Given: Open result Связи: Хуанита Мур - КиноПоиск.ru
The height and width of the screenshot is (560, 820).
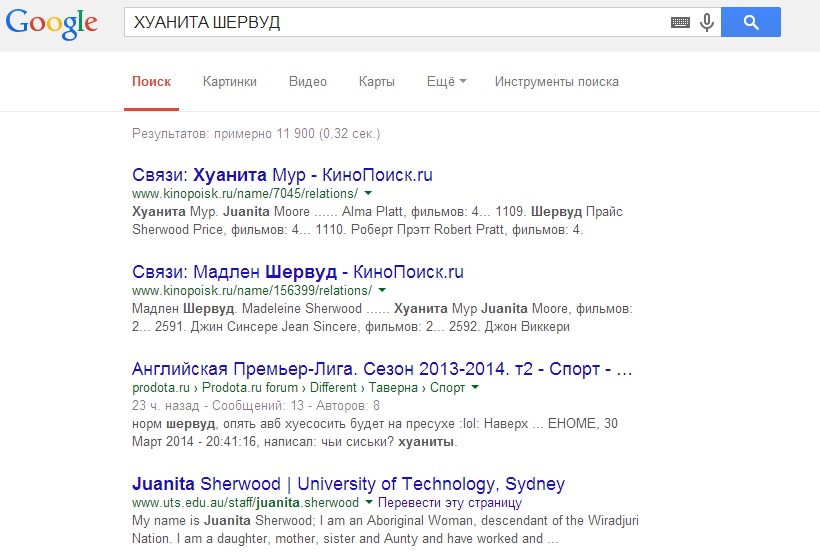Looking at the screenshot, I should (x=282, y=175).
